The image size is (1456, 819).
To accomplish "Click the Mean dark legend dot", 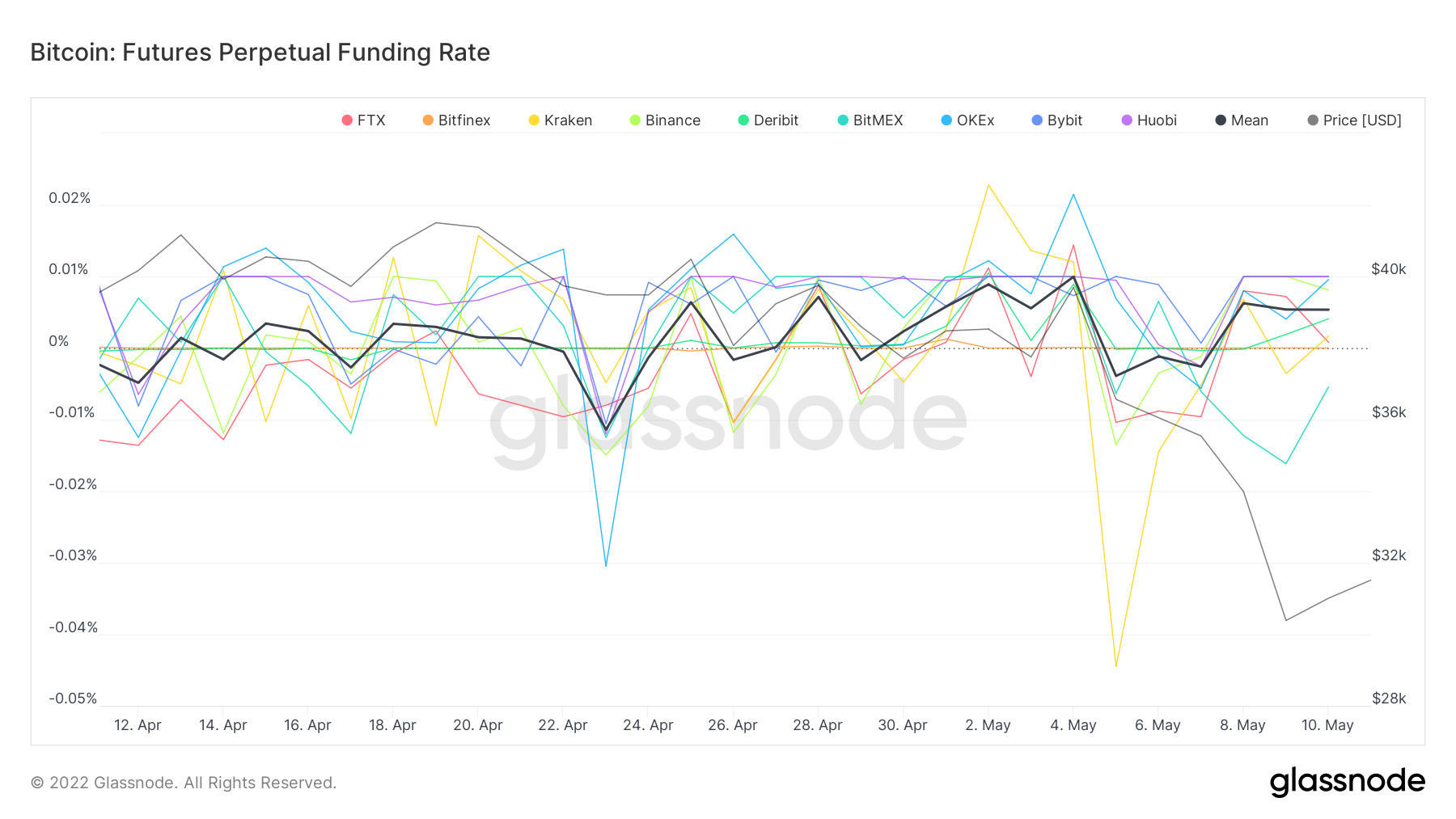I will pyautogui.click(x=1221, y=120).
